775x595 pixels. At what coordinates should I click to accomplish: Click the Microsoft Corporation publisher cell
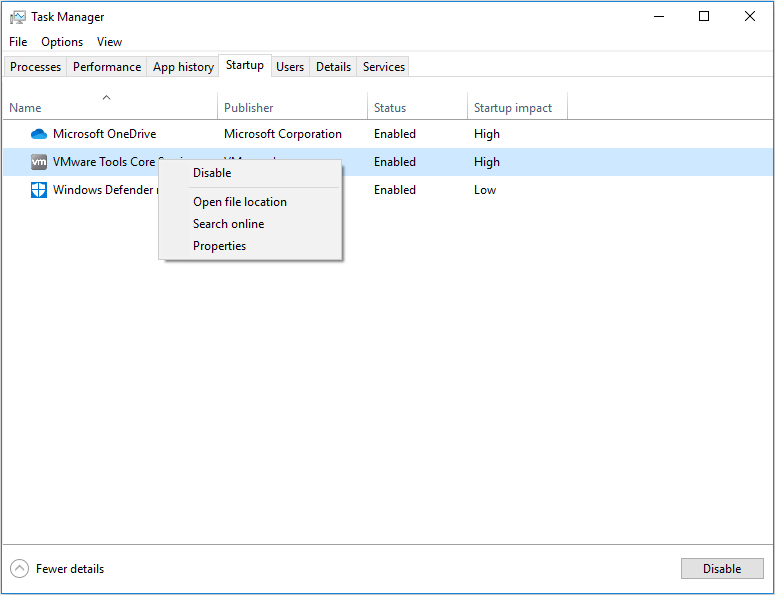pos(283,134)
